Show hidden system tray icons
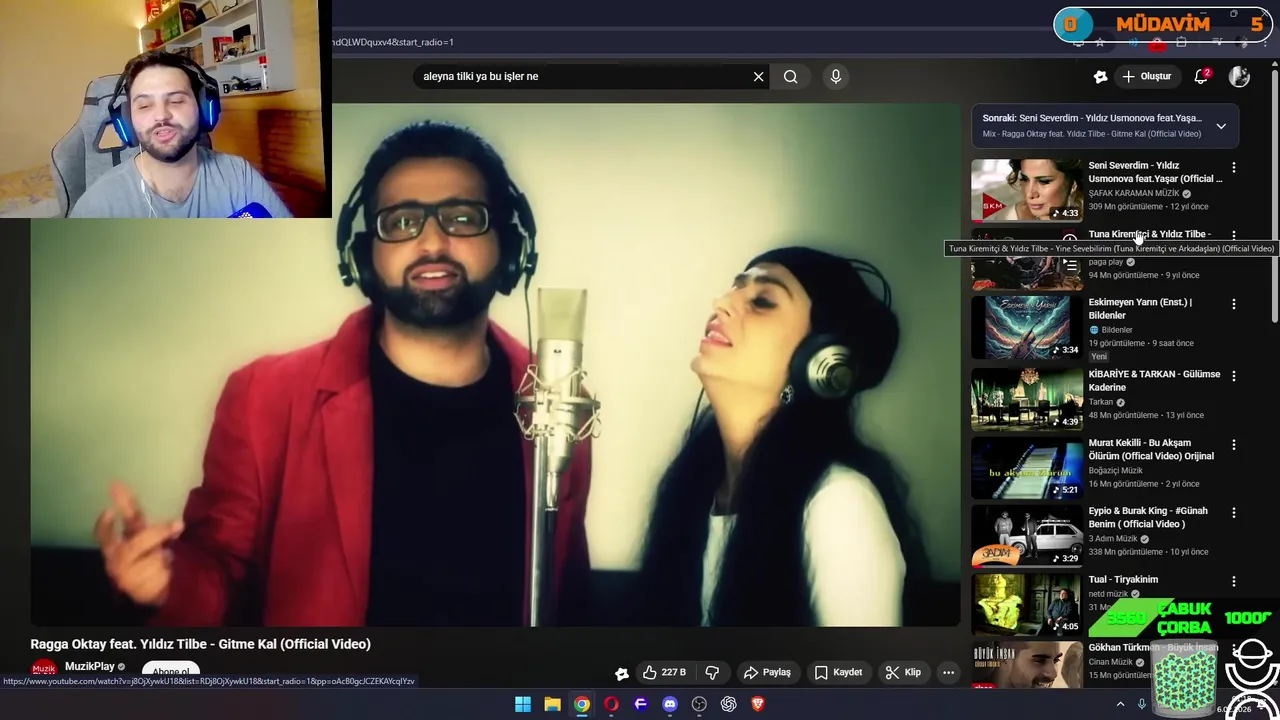This screenshot has width=1280, height=720. (x=1120, y=704)
